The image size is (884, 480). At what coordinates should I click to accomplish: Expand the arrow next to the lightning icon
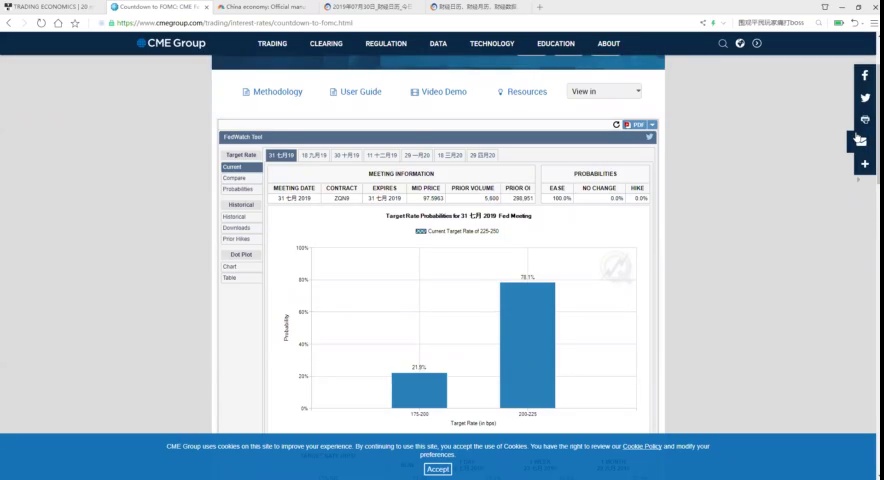click(x=723, y=23)
